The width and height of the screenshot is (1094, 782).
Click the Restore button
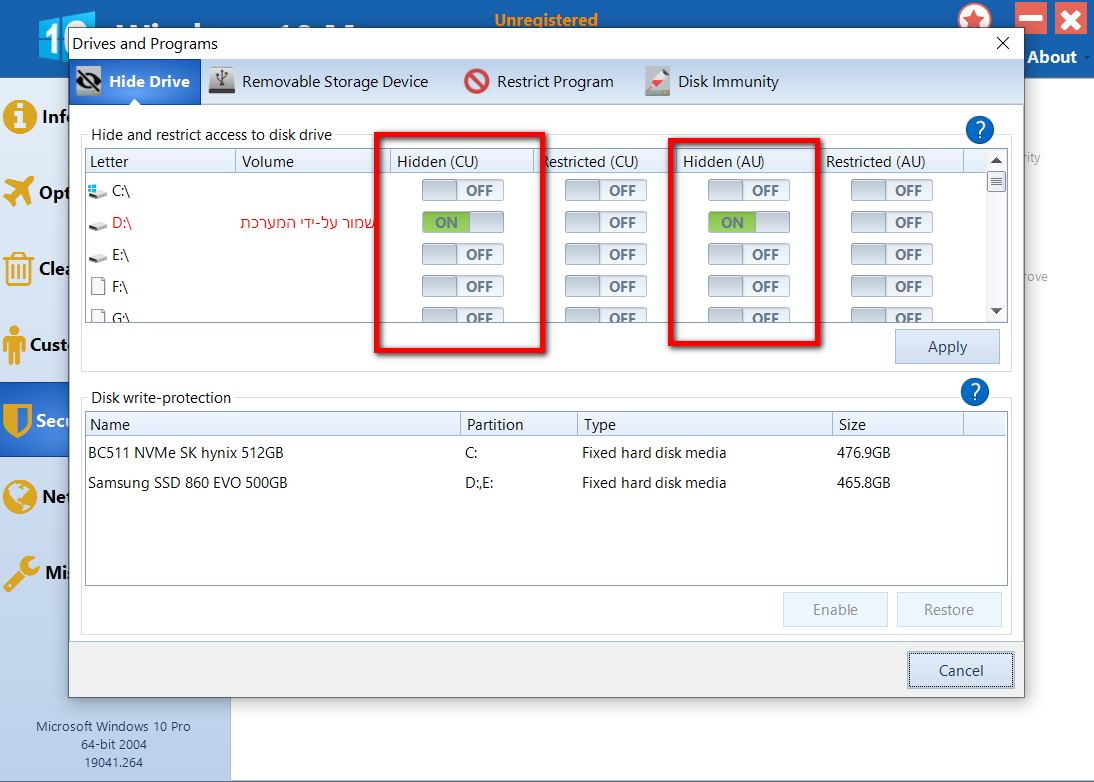[x=949, y=610]
